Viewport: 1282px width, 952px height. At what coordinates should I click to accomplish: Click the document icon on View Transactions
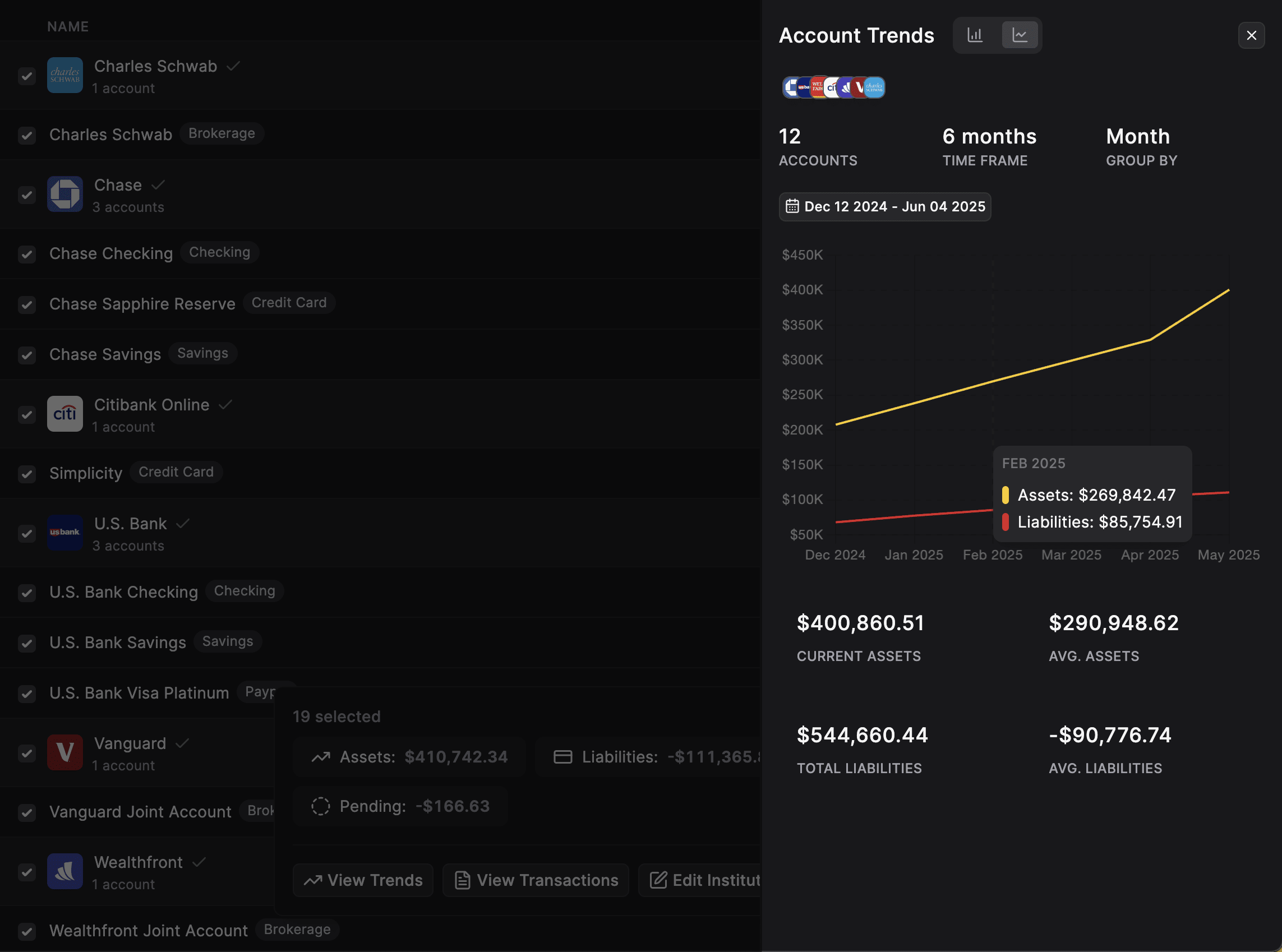[x=462, y=881]
